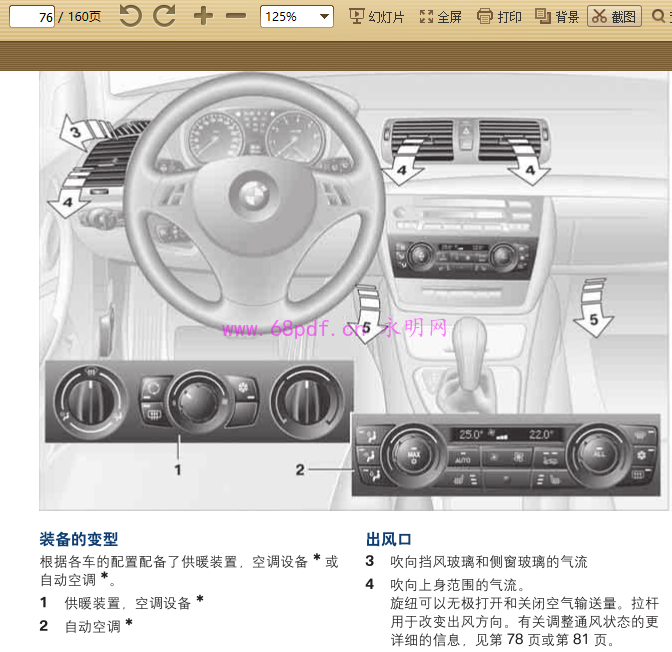Start slideshow mode (幻灯片)
Image resolution: width=672 pixels, height=652 pixels.
(377, 17)
